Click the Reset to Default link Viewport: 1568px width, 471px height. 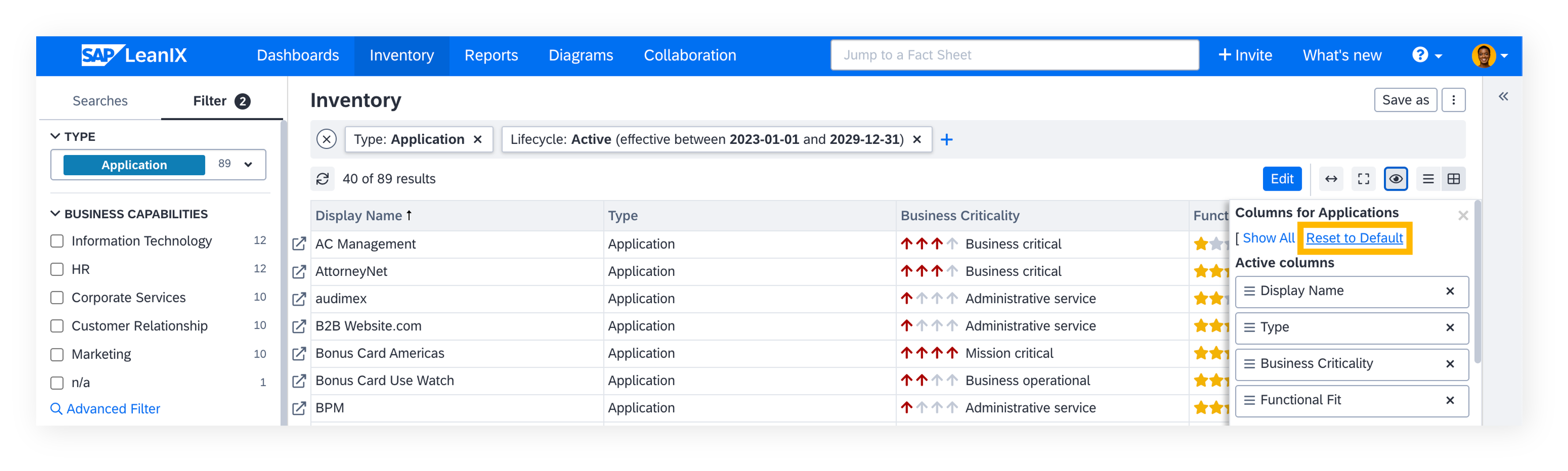click(x=1354, y=238)
